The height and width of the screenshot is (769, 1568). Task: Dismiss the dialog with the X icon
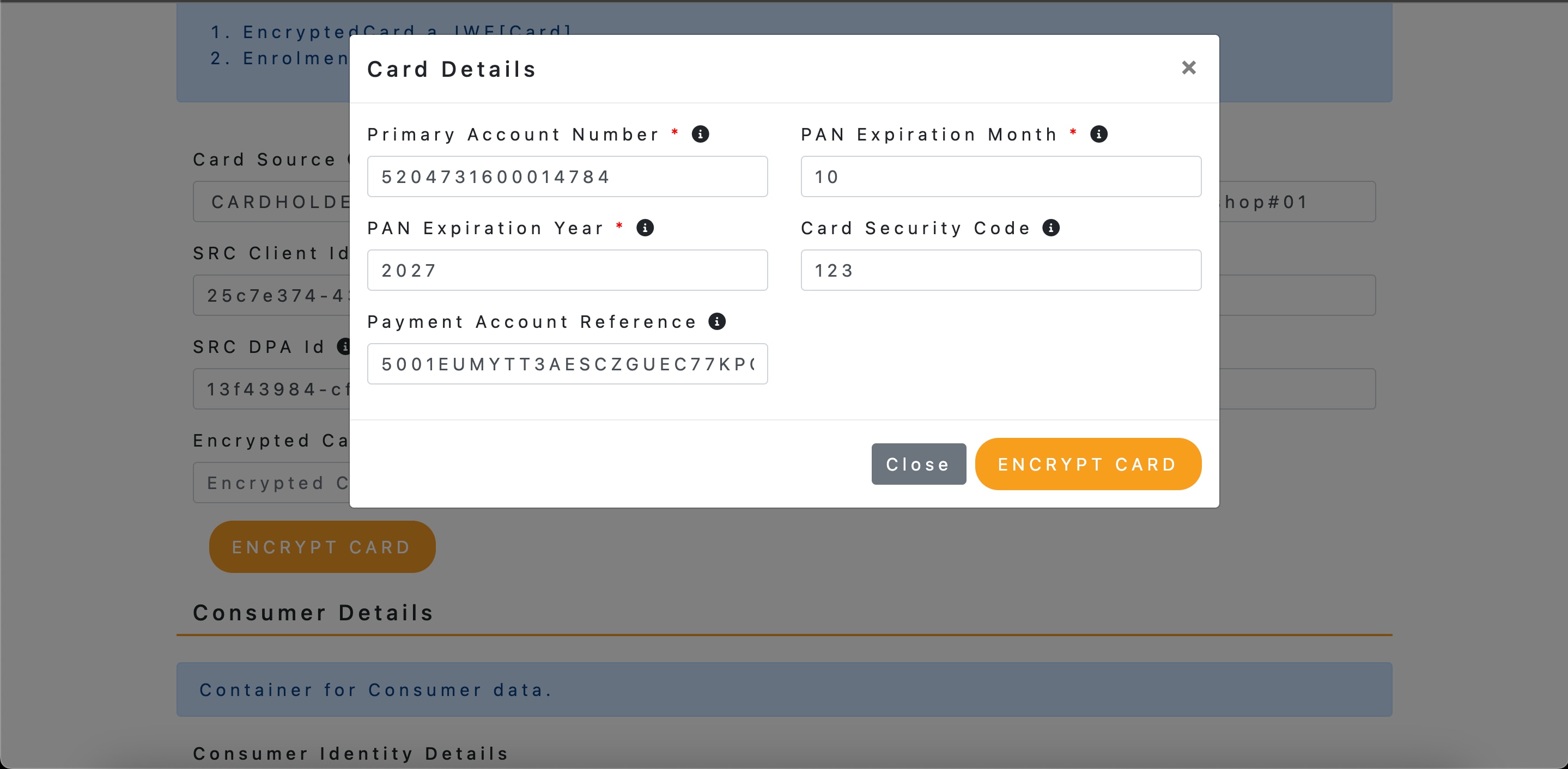(x=1188, y=68)
